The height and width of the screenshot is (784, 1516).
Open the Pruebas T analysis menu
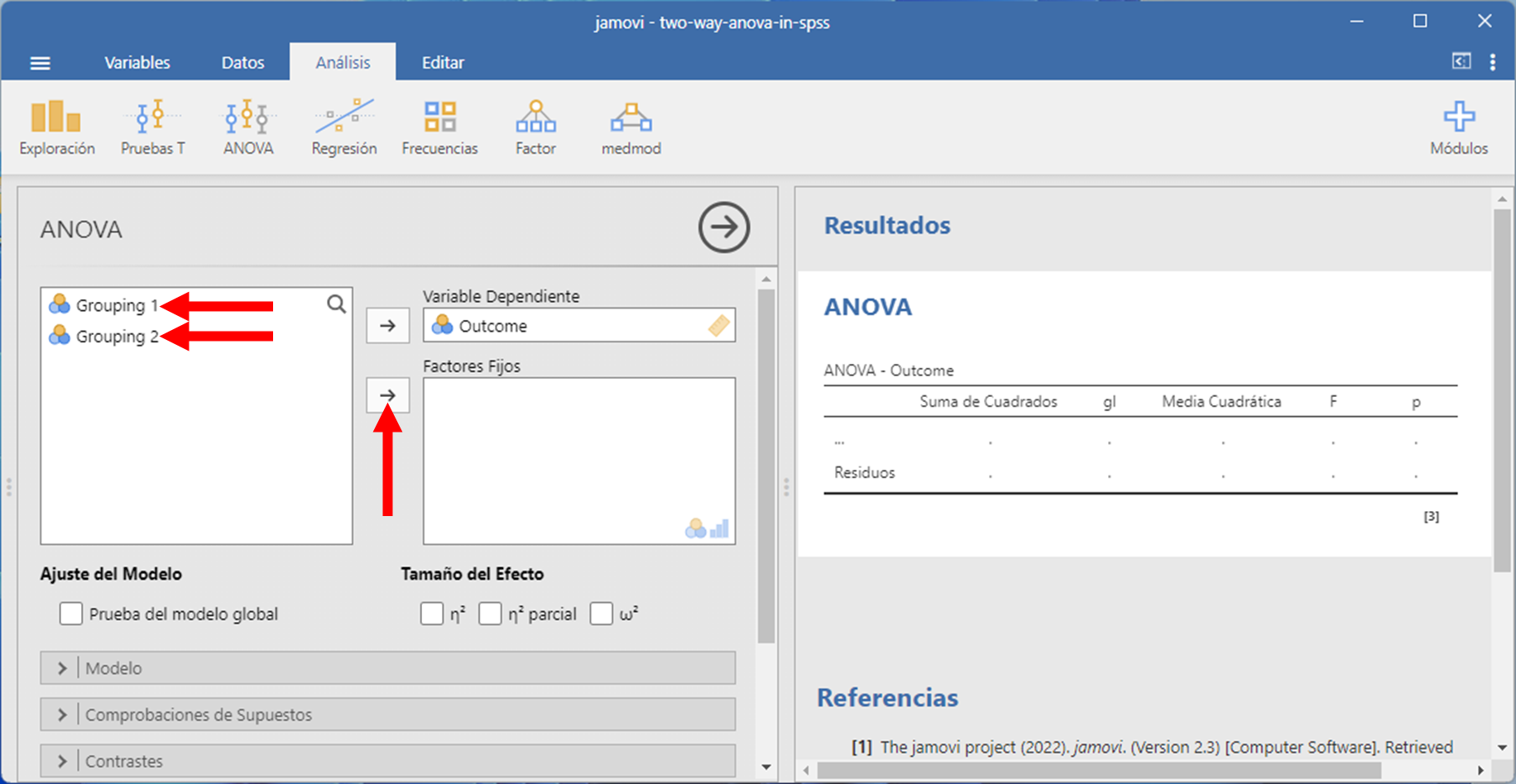point(153,127)
